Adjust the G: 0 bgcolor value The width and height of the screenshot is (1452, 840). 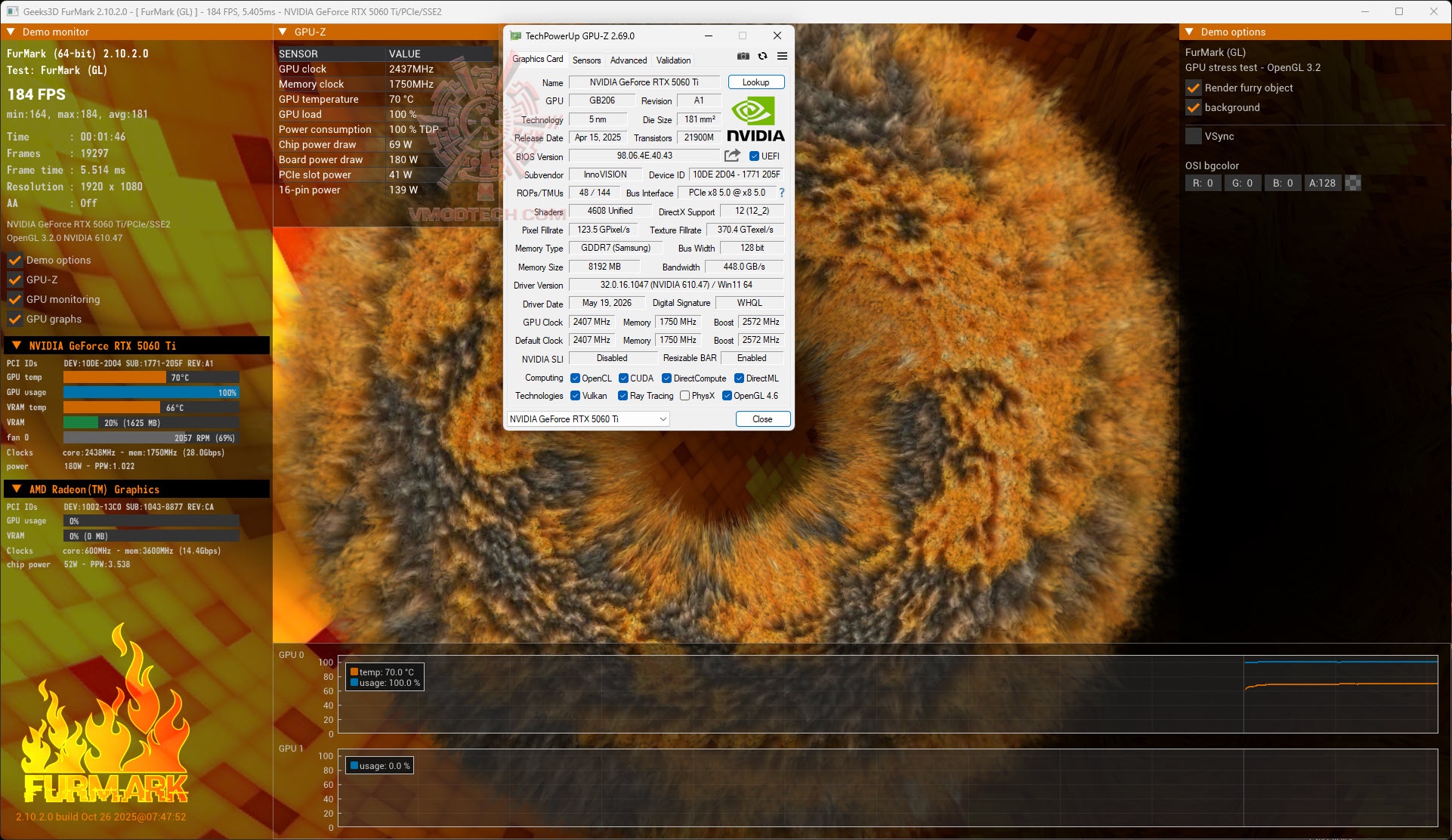(x=1243, y=183)
